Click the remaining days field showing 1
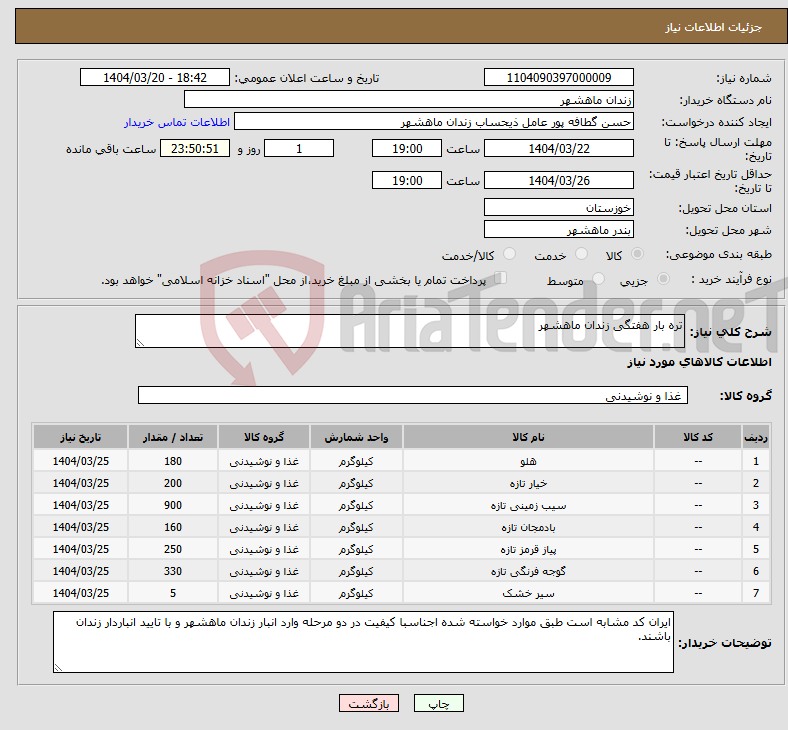 (299, 149)
